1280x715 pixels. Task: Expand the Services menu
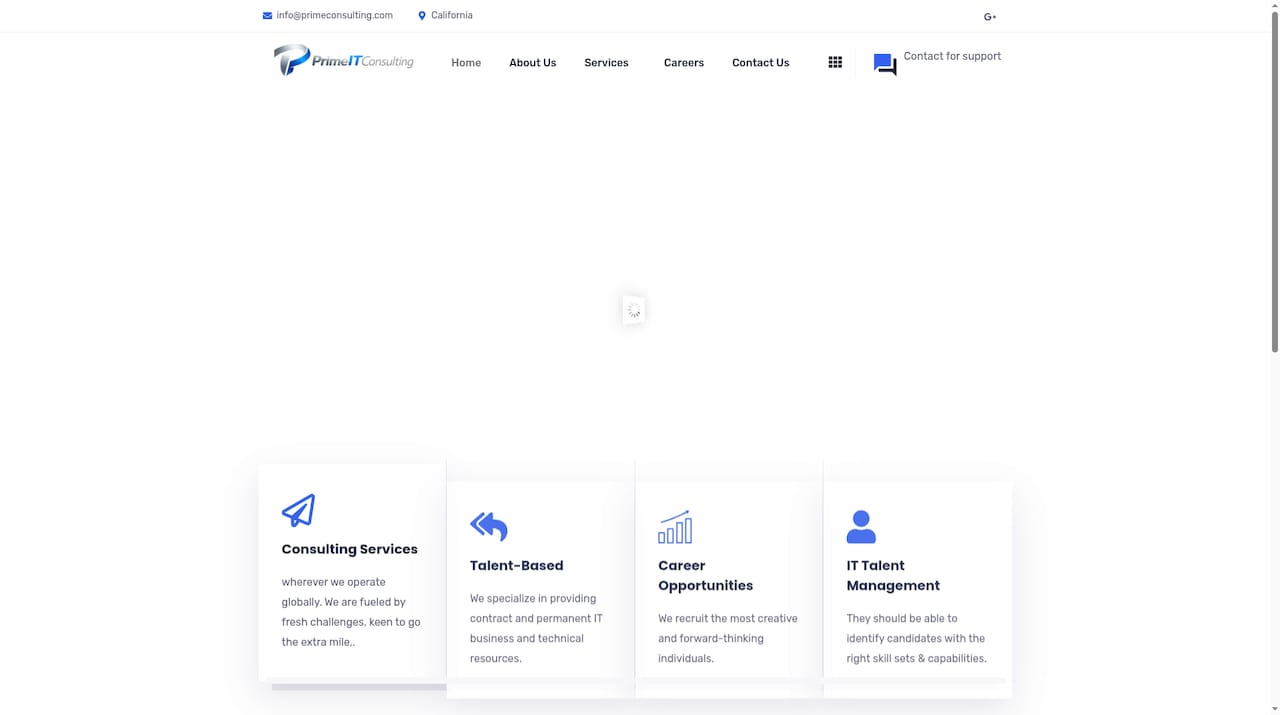tap(606, 63)
